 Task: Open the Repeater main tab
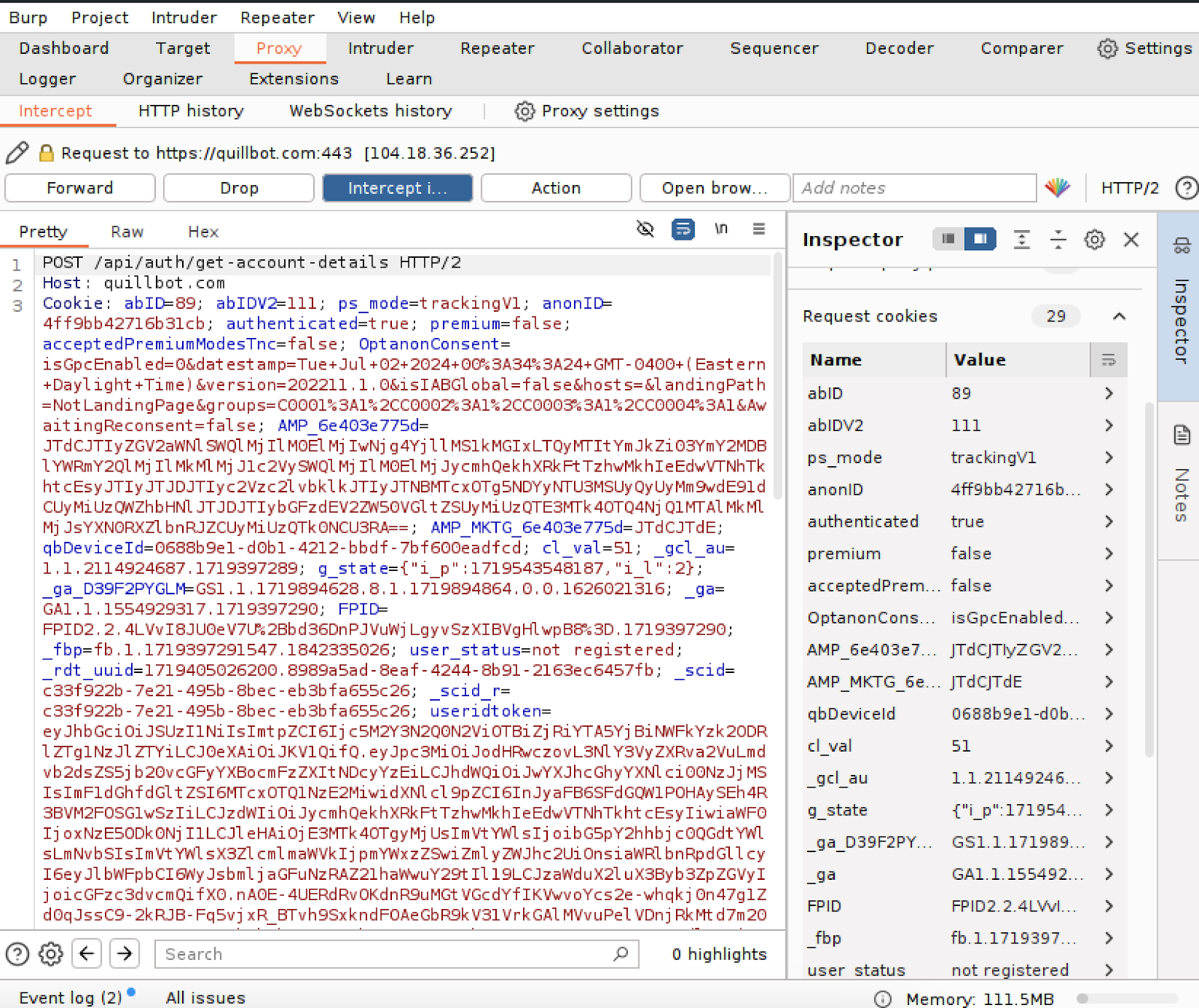tap(497, 48)
